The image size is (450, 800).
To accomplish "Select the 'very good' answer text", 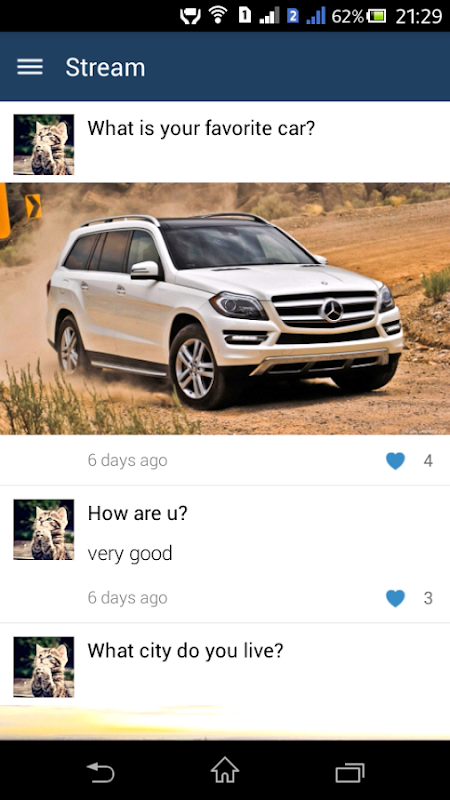I will 130,554.
